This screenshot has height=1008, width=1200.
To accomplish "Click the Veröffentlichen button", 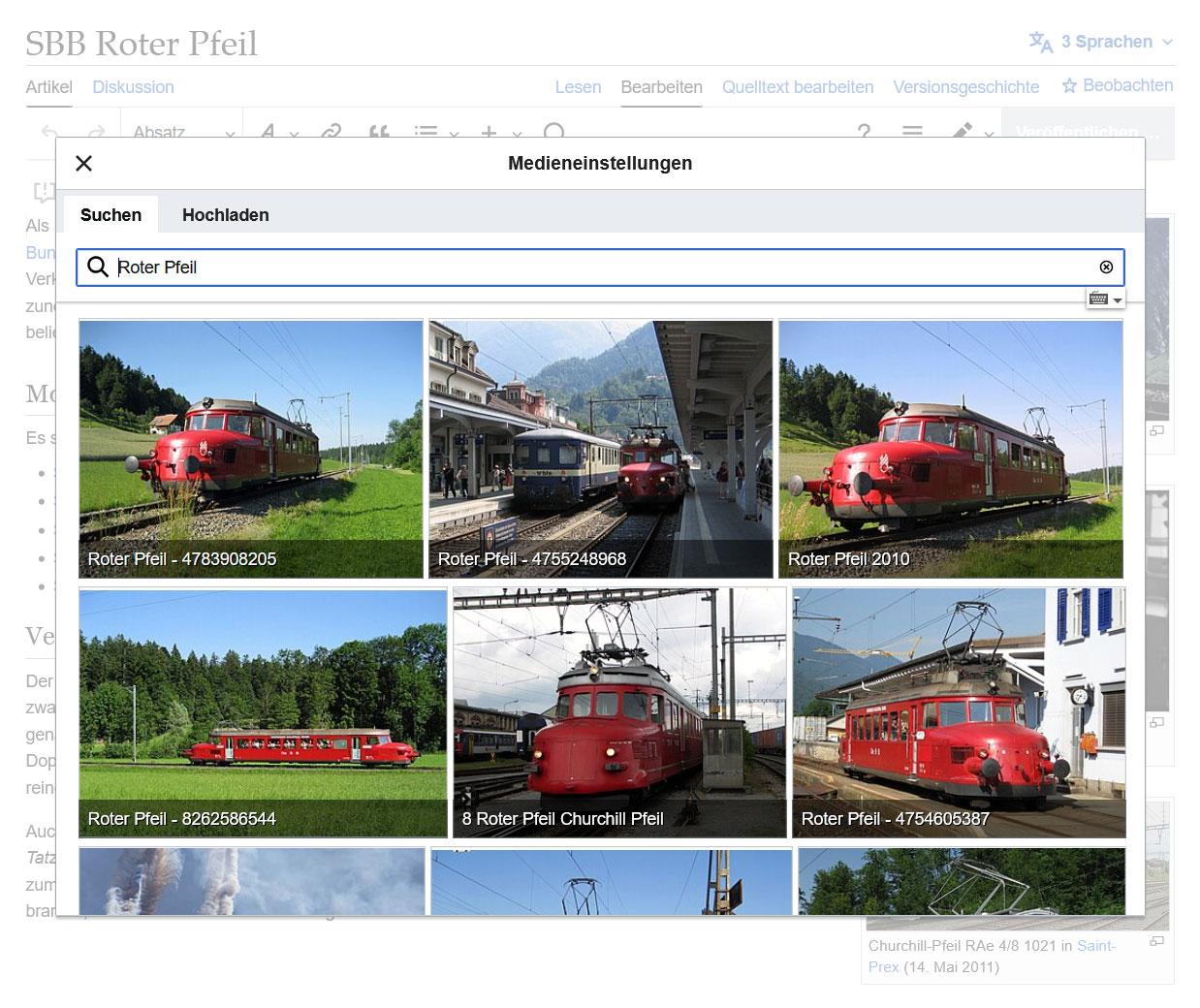I will (1088, 131).
